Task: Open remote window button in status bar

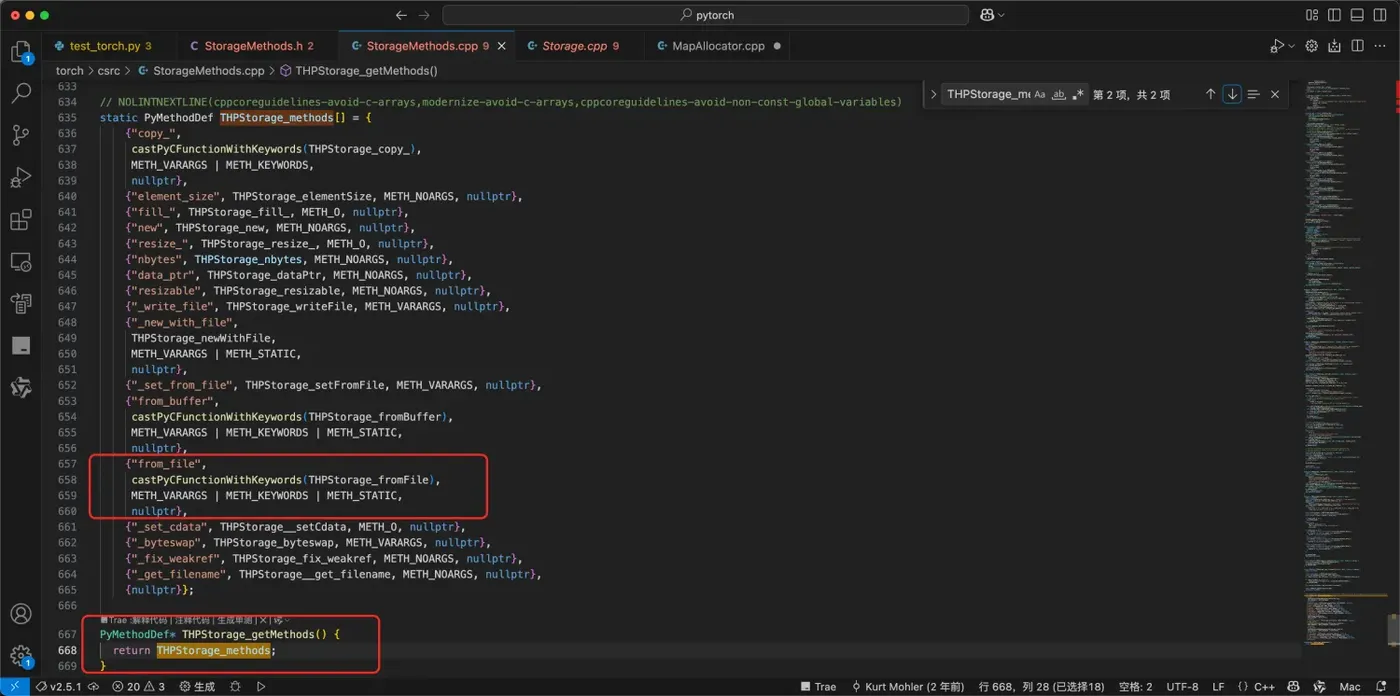Action: tap(16, 686)
